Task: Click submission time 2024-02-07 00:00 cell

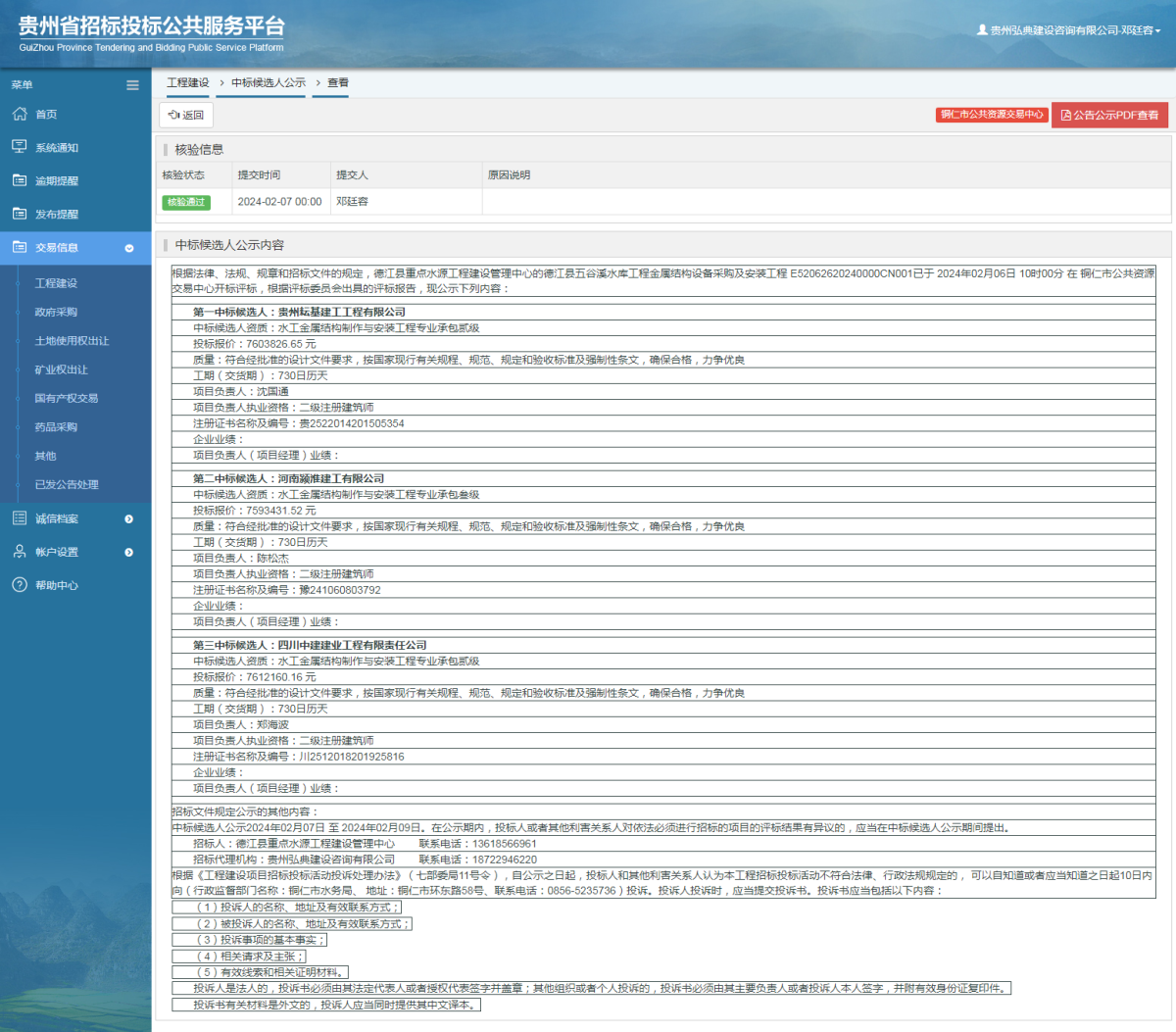Action: 279,202
